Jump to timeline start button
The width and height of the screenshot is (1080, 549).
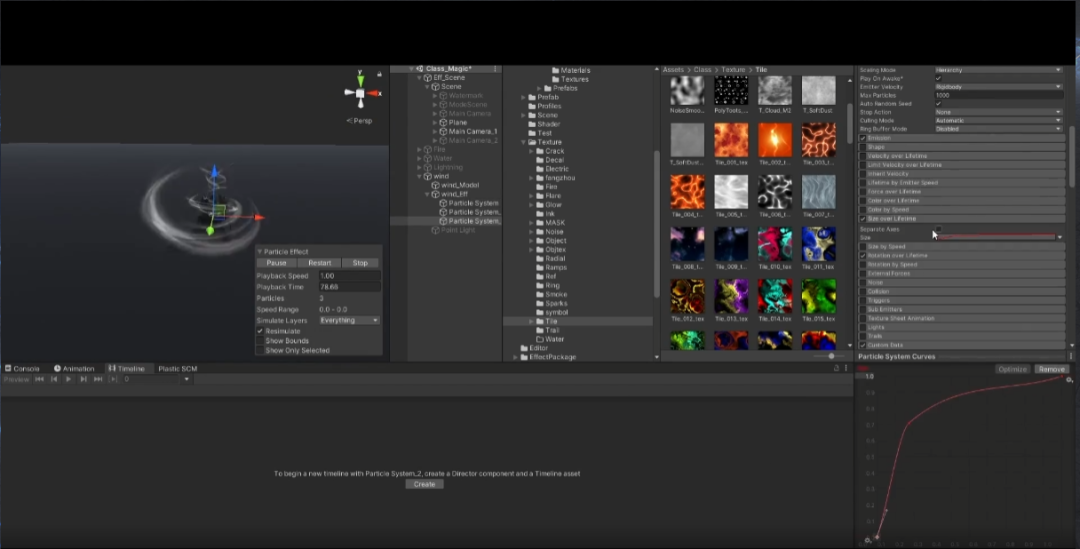[40, 380]
